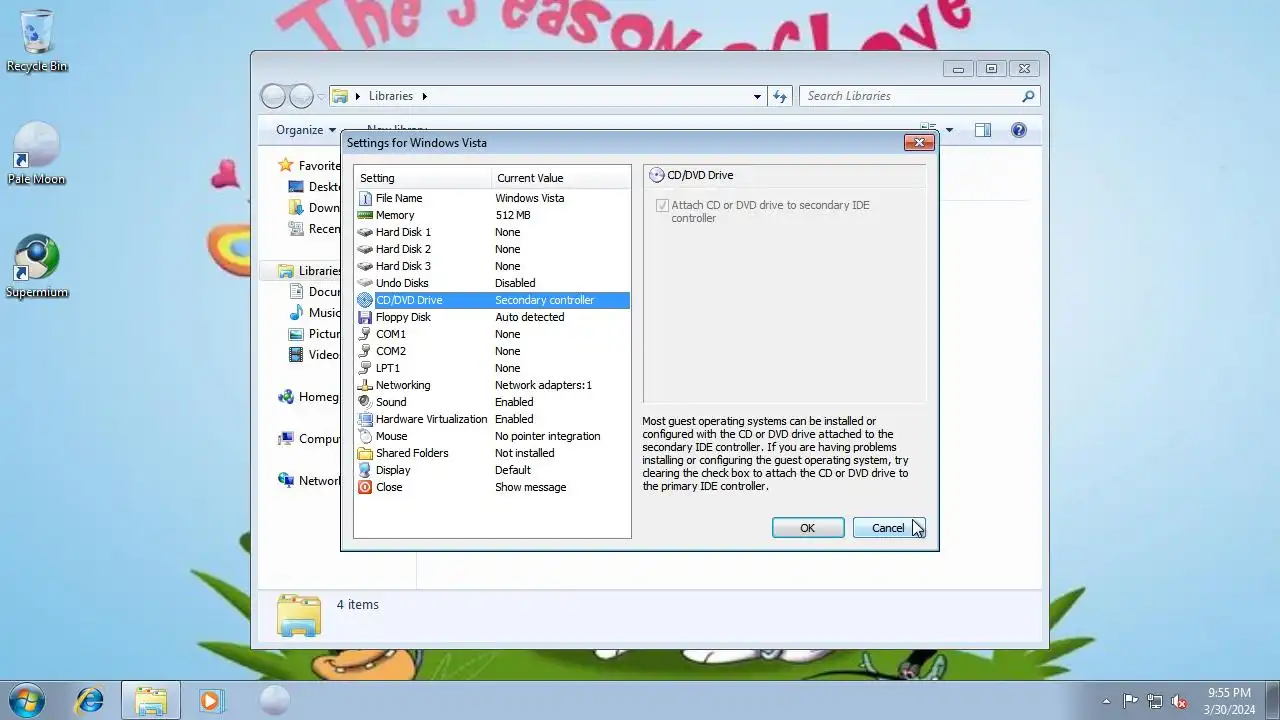1280x720 pixels.
Task: Select Favorites in the navigation pane
Action: point(319,166)
